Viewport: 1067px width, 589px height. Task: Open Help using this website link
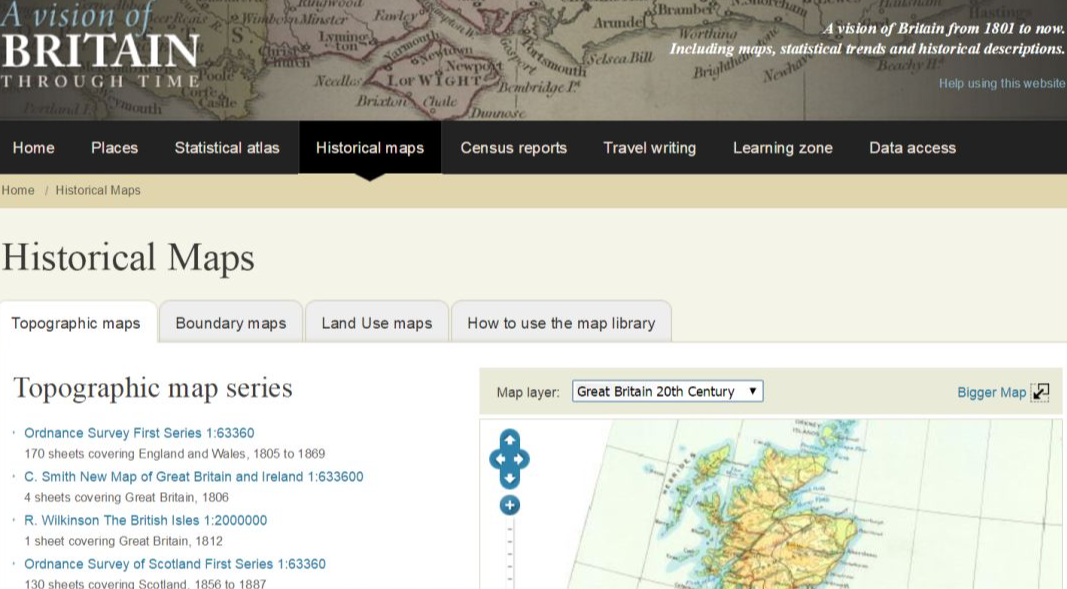coord(1002,84)
